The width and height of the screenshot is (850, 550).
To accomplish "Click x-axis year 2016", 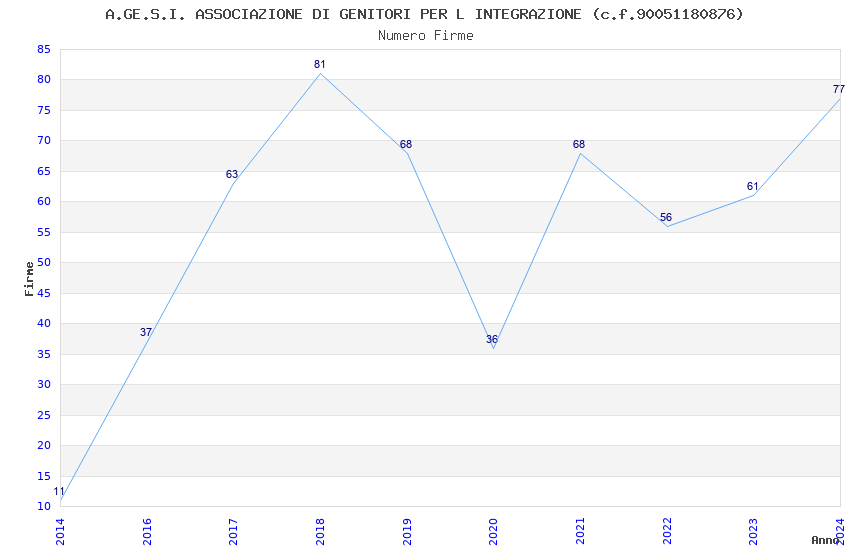I will pos(147,532).
